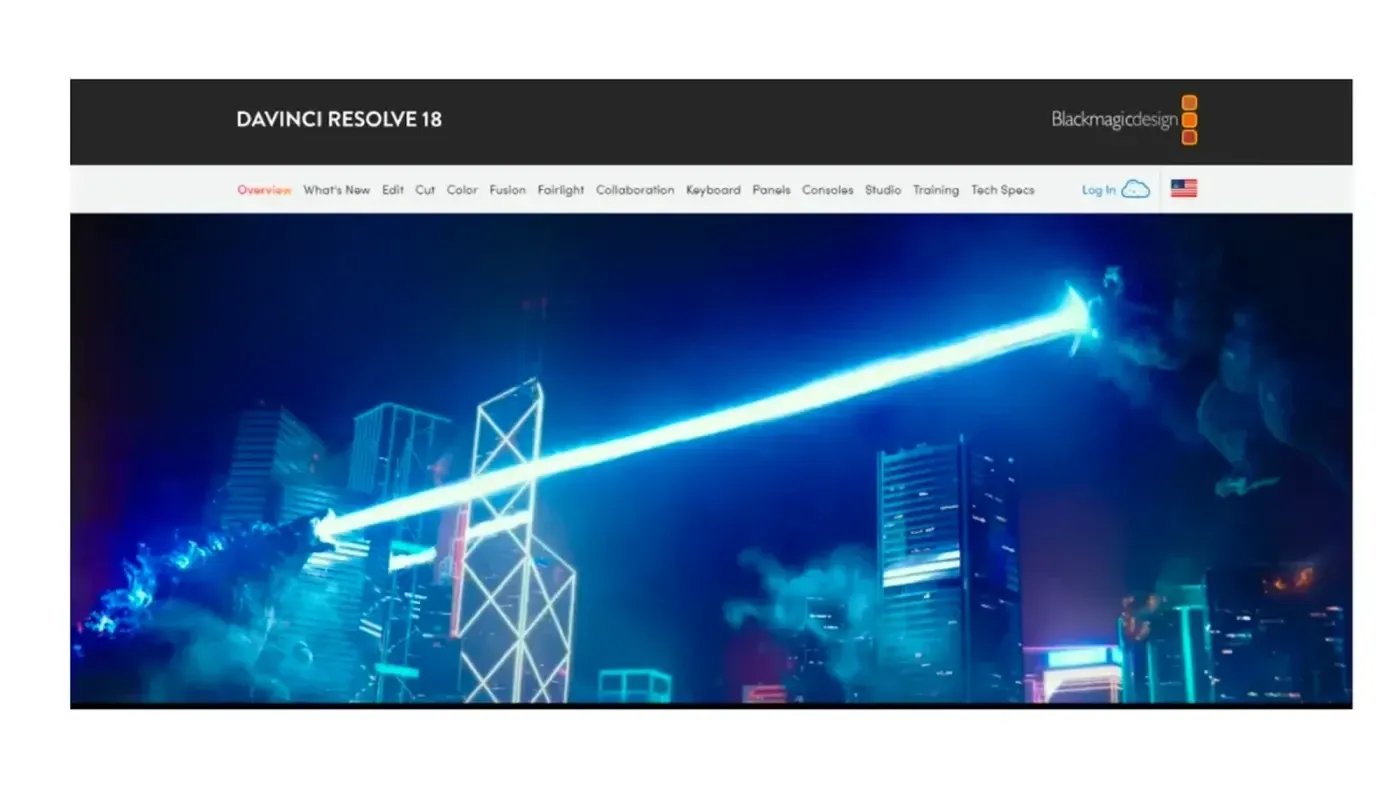1400x788 pixels.
Task: Select the Cut navigation item
Action: [x=425, y=190]
